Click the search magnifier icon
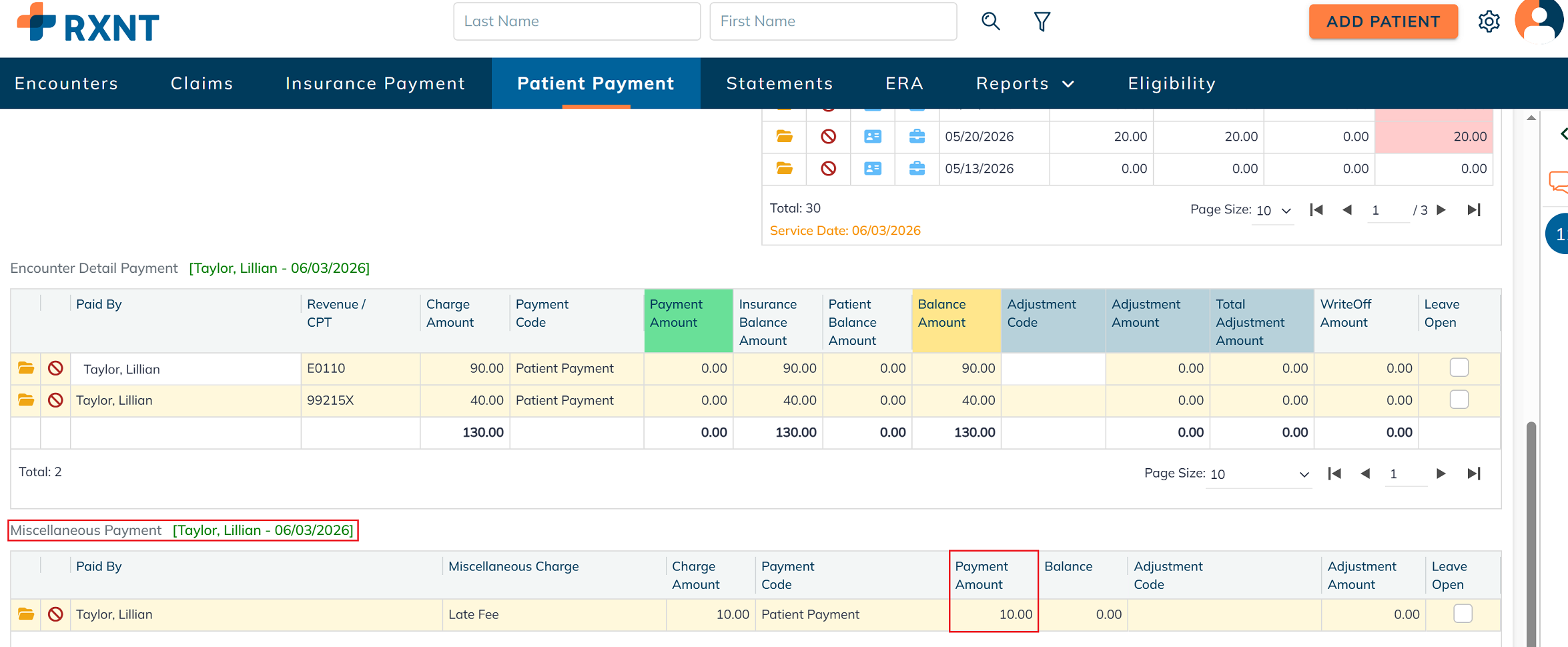 pyautogui.click(x=990, y=21)
